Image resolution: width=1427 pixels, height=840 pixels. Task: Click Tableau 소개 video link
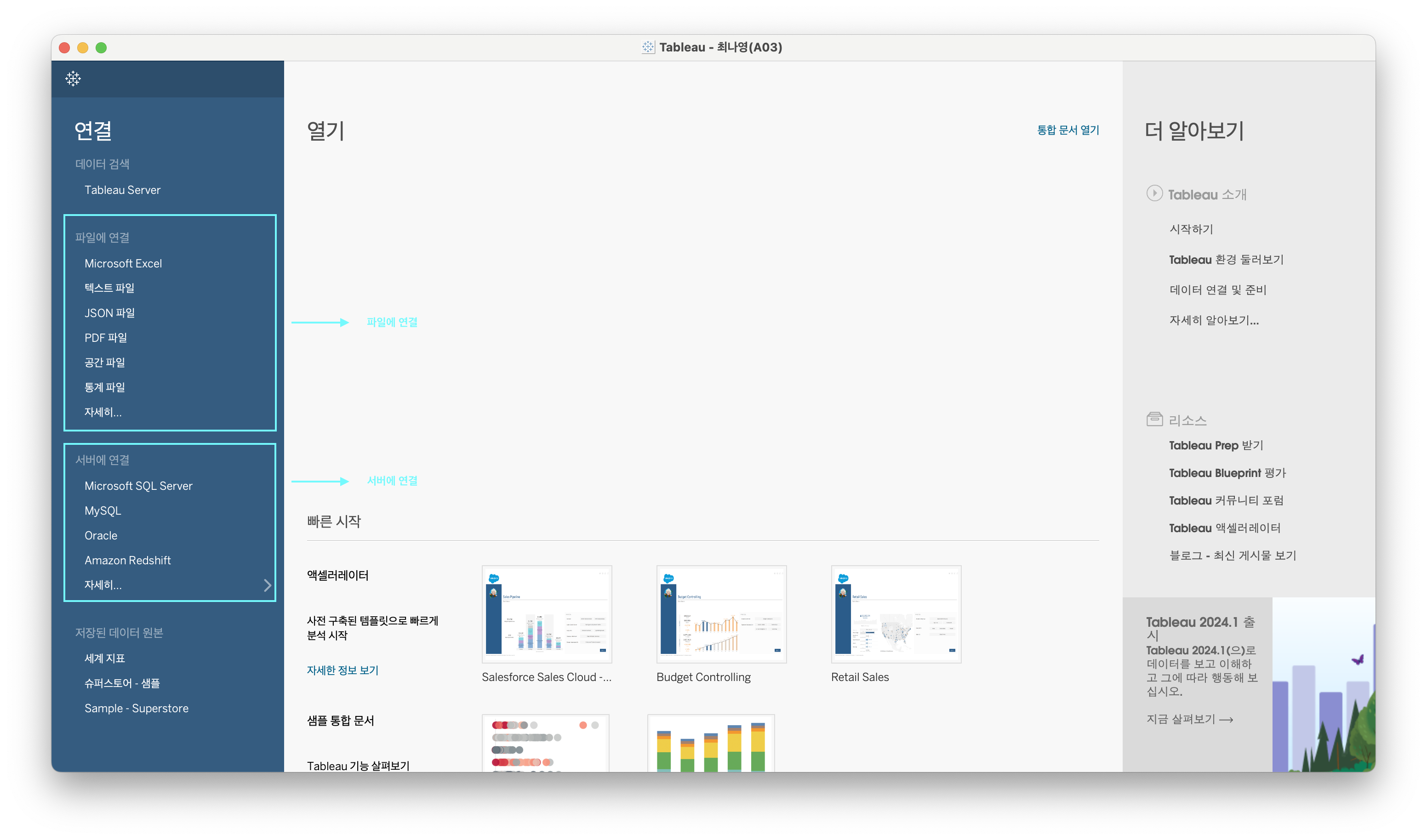coord(1207,195)
